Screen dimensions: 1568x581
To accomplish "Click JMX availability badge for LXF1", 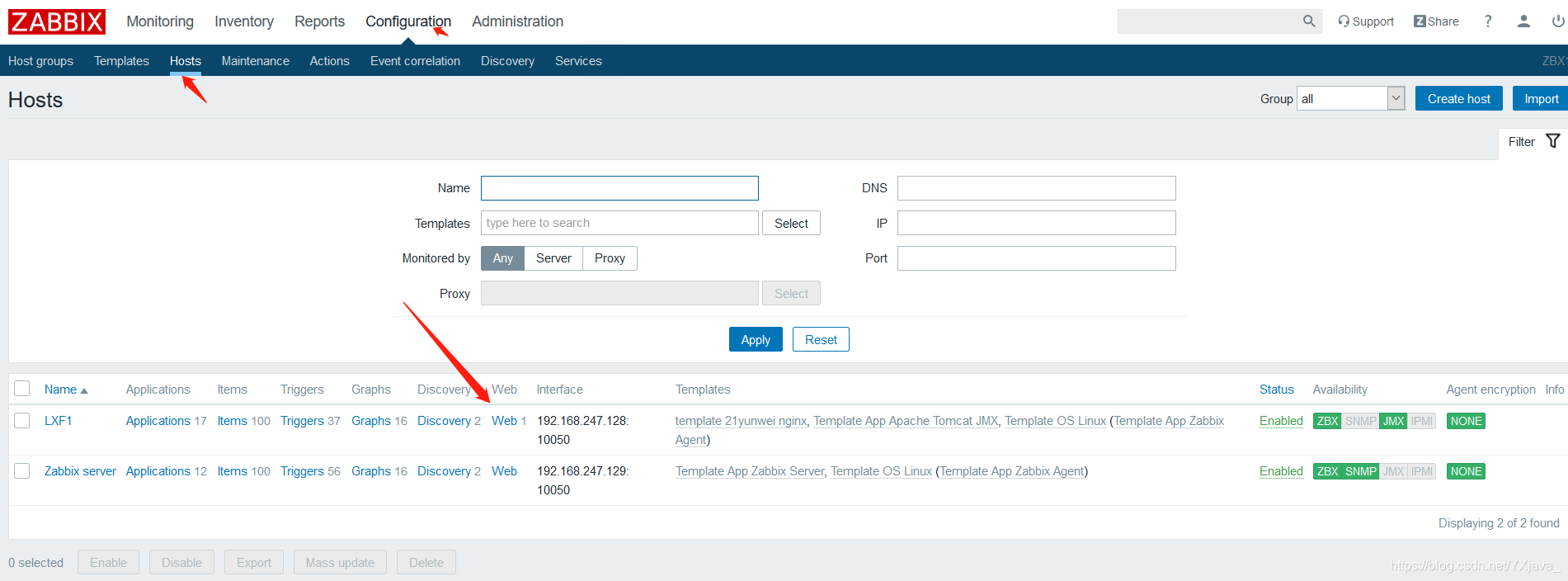I will 1393,421.
